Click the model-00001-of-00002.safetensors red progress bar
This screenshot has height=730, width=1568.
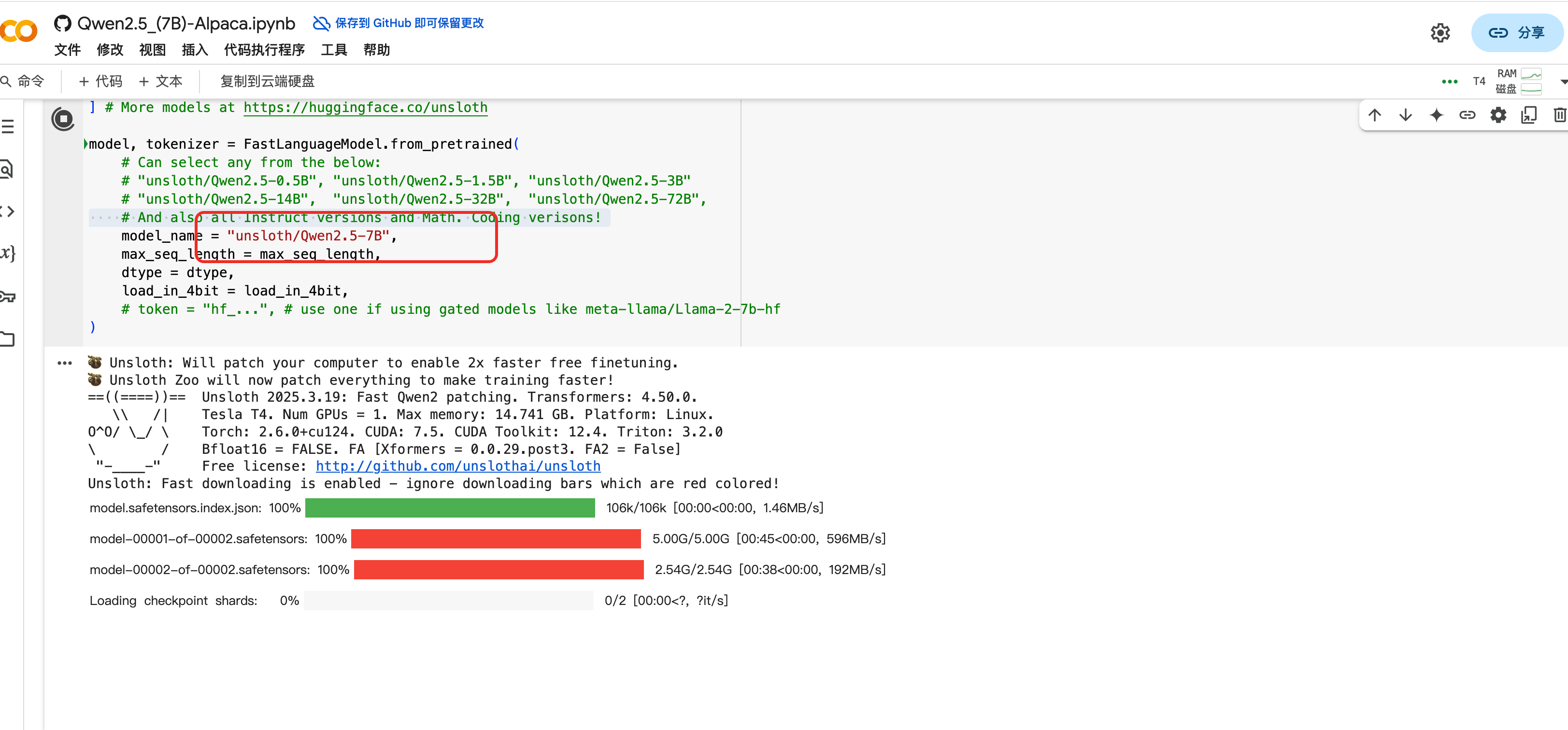(496, 539)
